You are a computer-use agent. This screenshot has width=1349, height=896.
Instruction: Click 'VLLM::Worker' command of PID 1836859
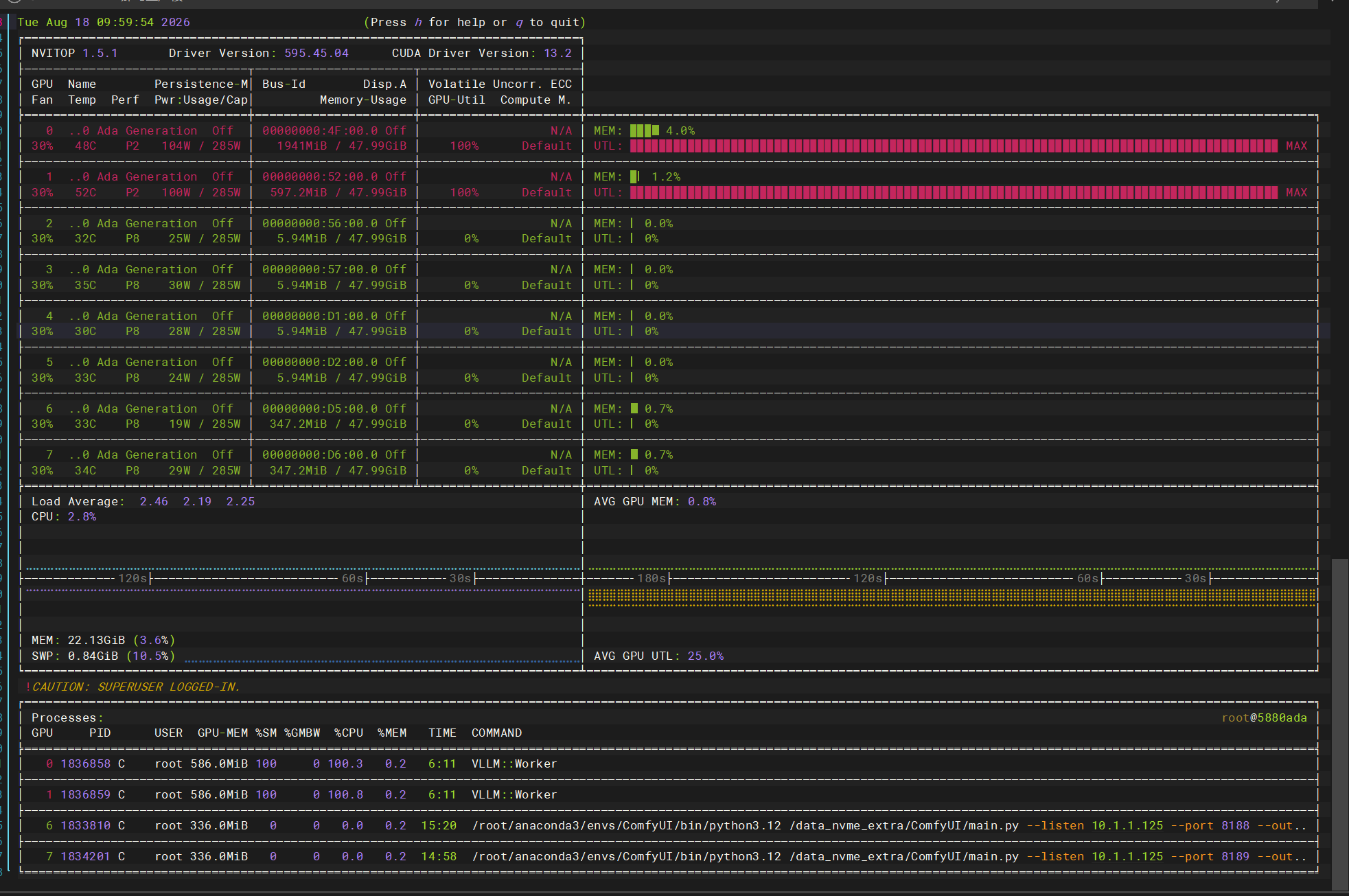pyautogui.click(x=515, y=795)
